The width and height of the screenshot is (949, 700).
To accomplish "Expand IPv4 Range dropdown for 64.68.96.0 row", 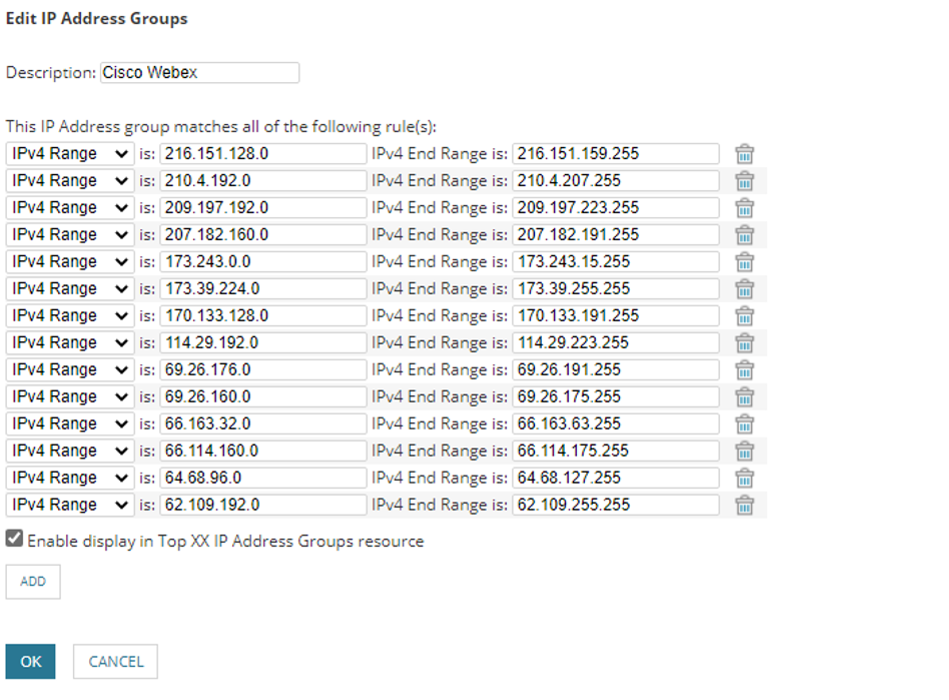I will point(70,478).
